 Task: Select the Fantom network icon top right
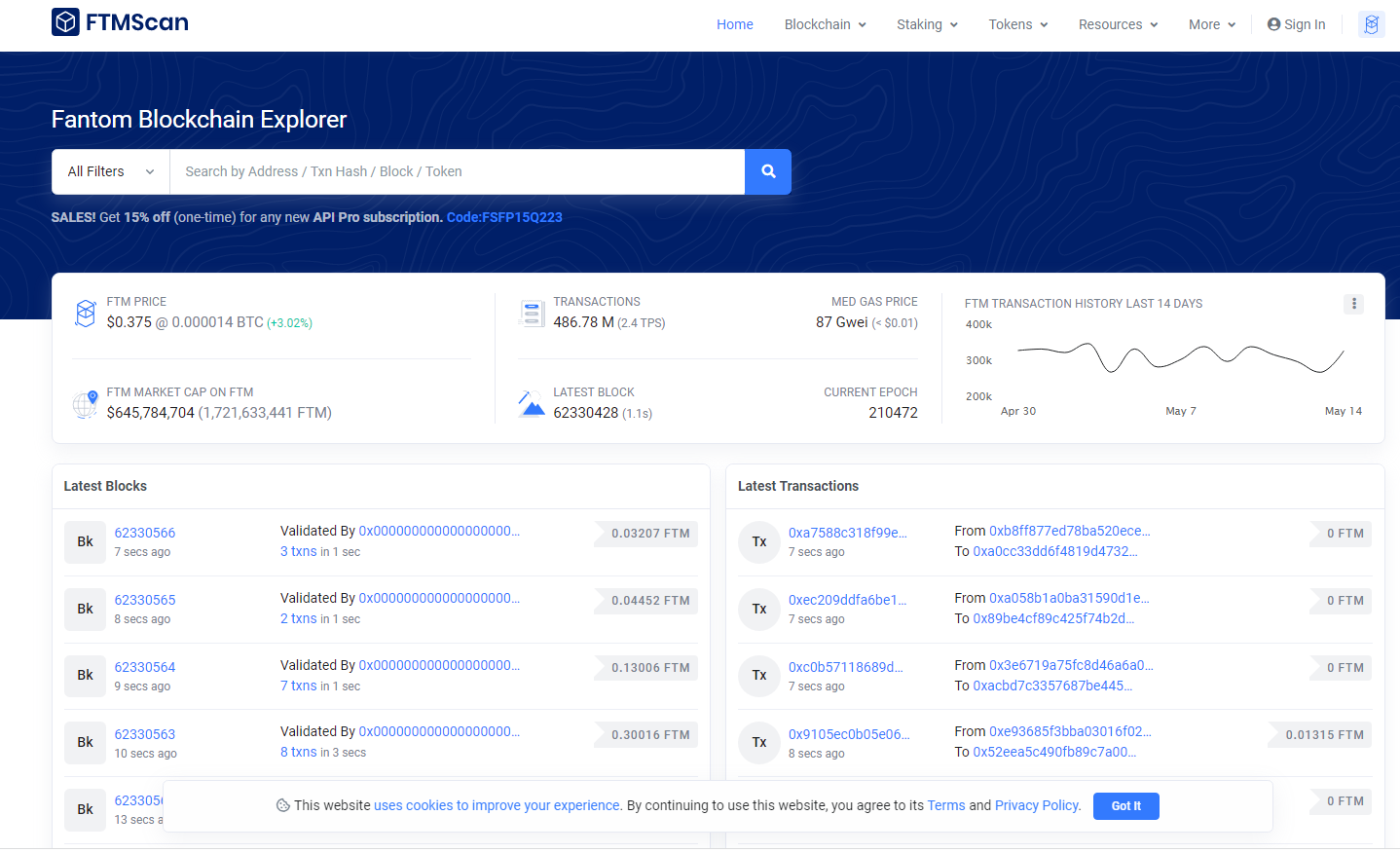pos(1371,23)
